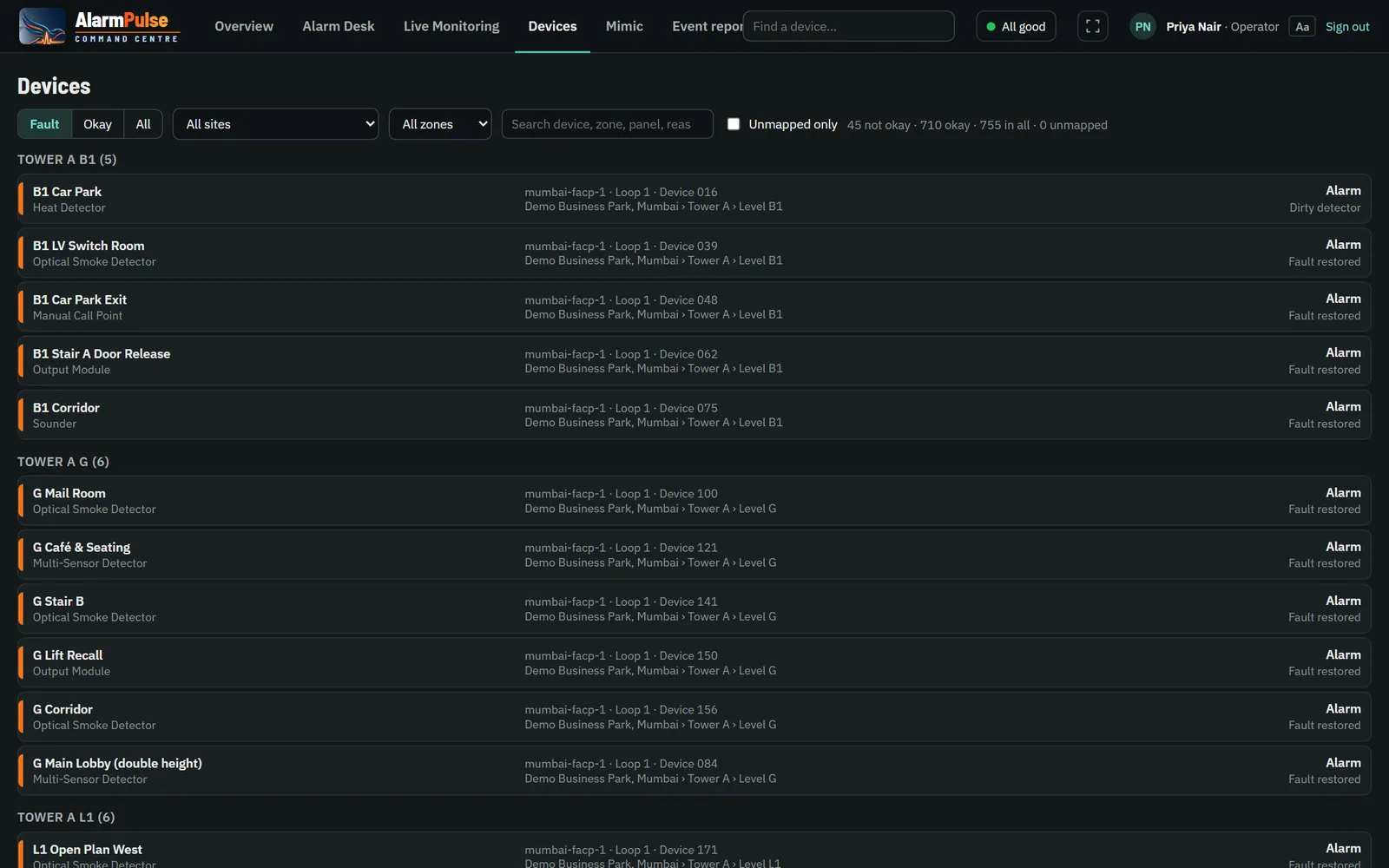Select the G Lift Recall row
1389x868 pixels.
tap(694, 662)
